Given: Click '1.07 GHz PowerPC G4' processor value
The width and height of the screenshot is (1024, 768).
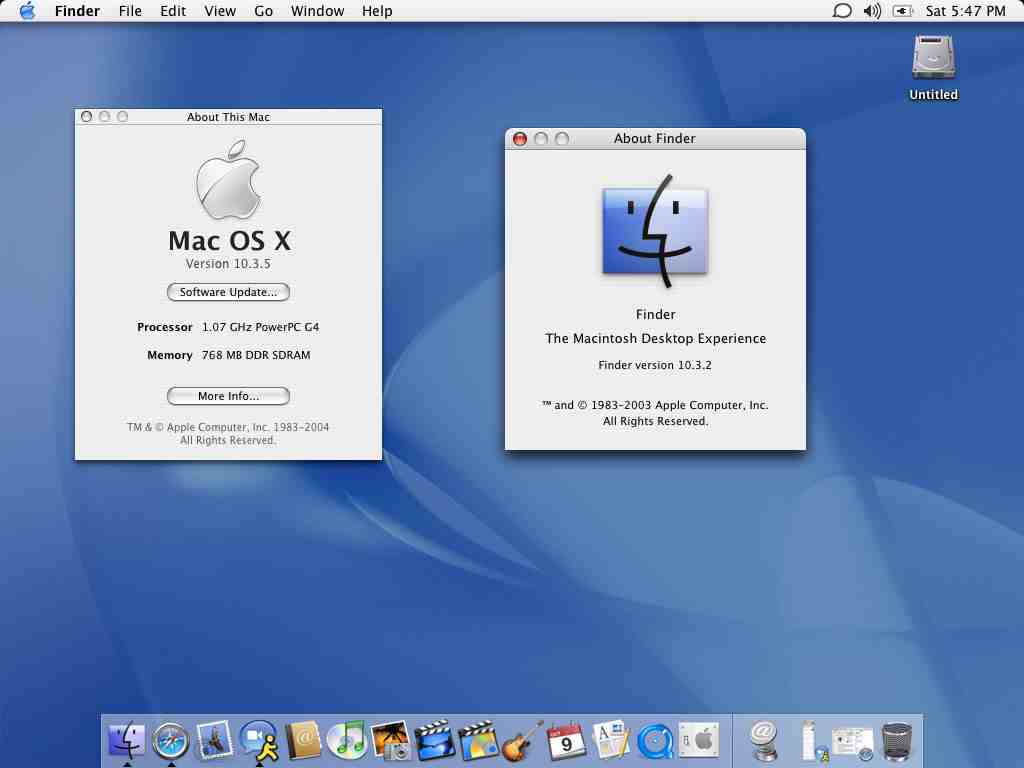Looking at the screenshot, I should click(x=261, y=327).
